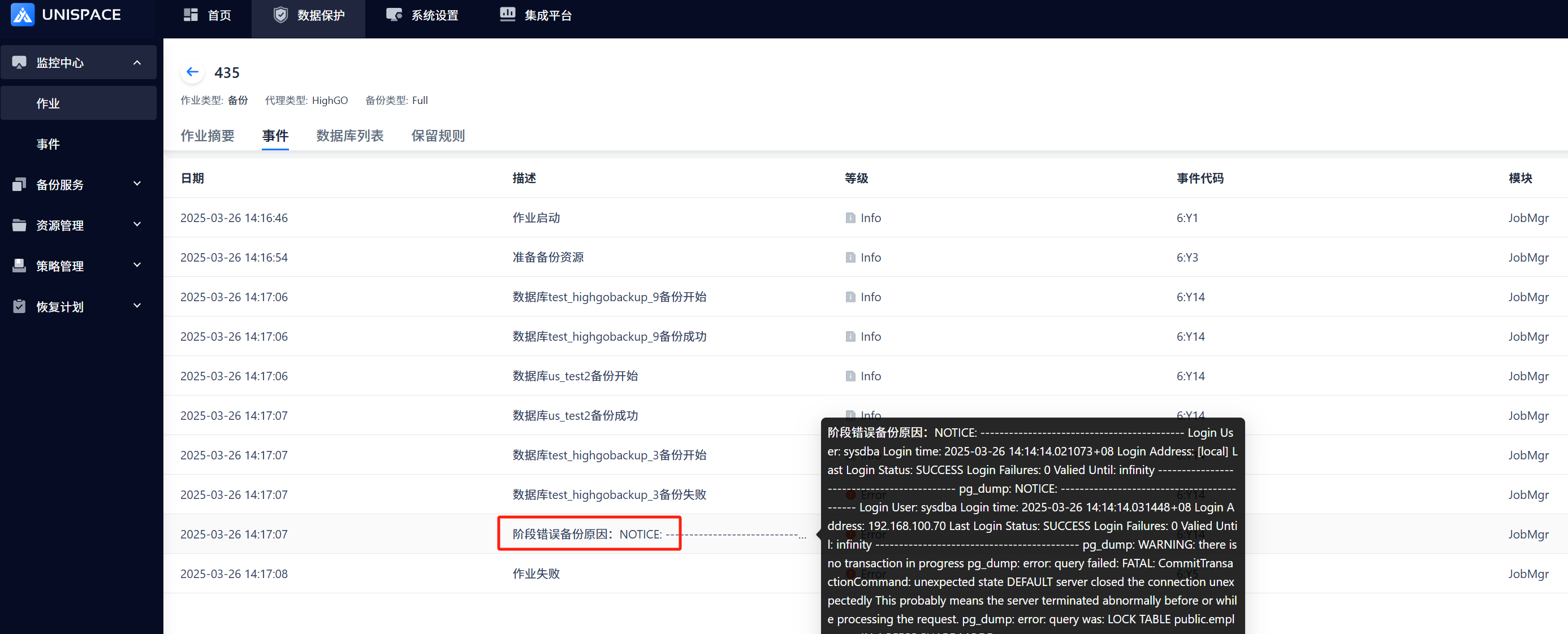The height and width of the screenshot is (634, 1568).
Task: Click the 恢复计划 clipboard icon
Action: [19, 306]
